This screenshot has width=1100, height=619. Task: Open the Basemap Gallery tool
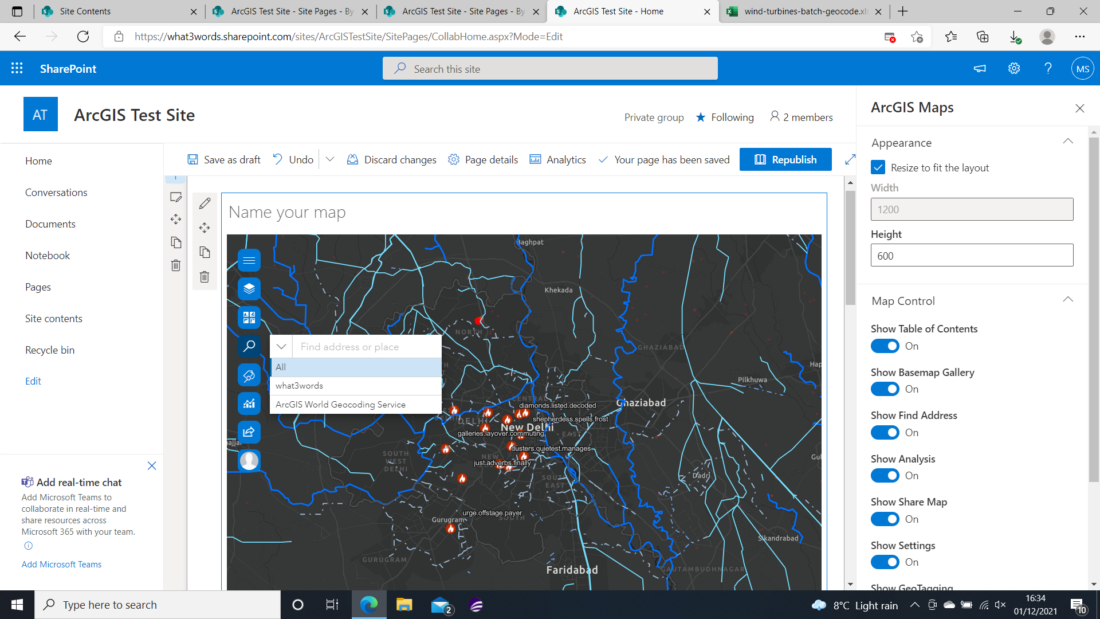[x=249, y=317]
